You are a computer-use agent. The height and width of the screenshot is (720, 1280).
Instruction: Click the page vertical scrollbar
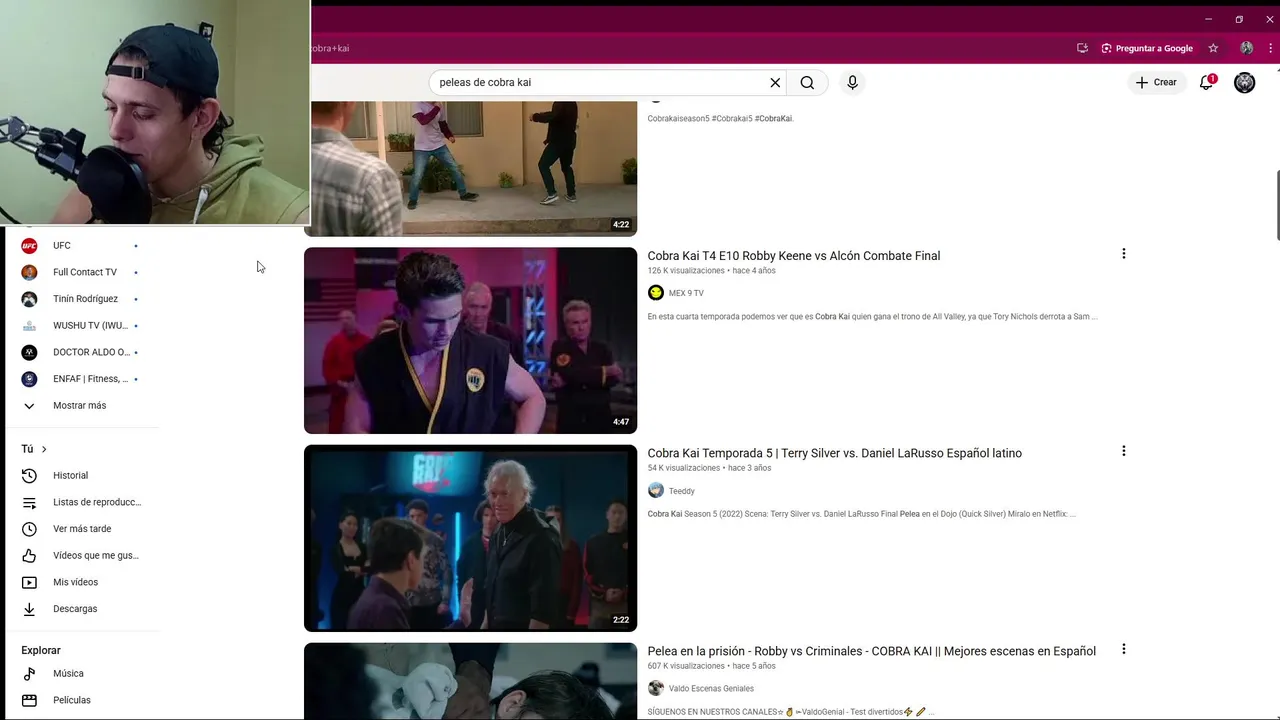coord(1276,205)
